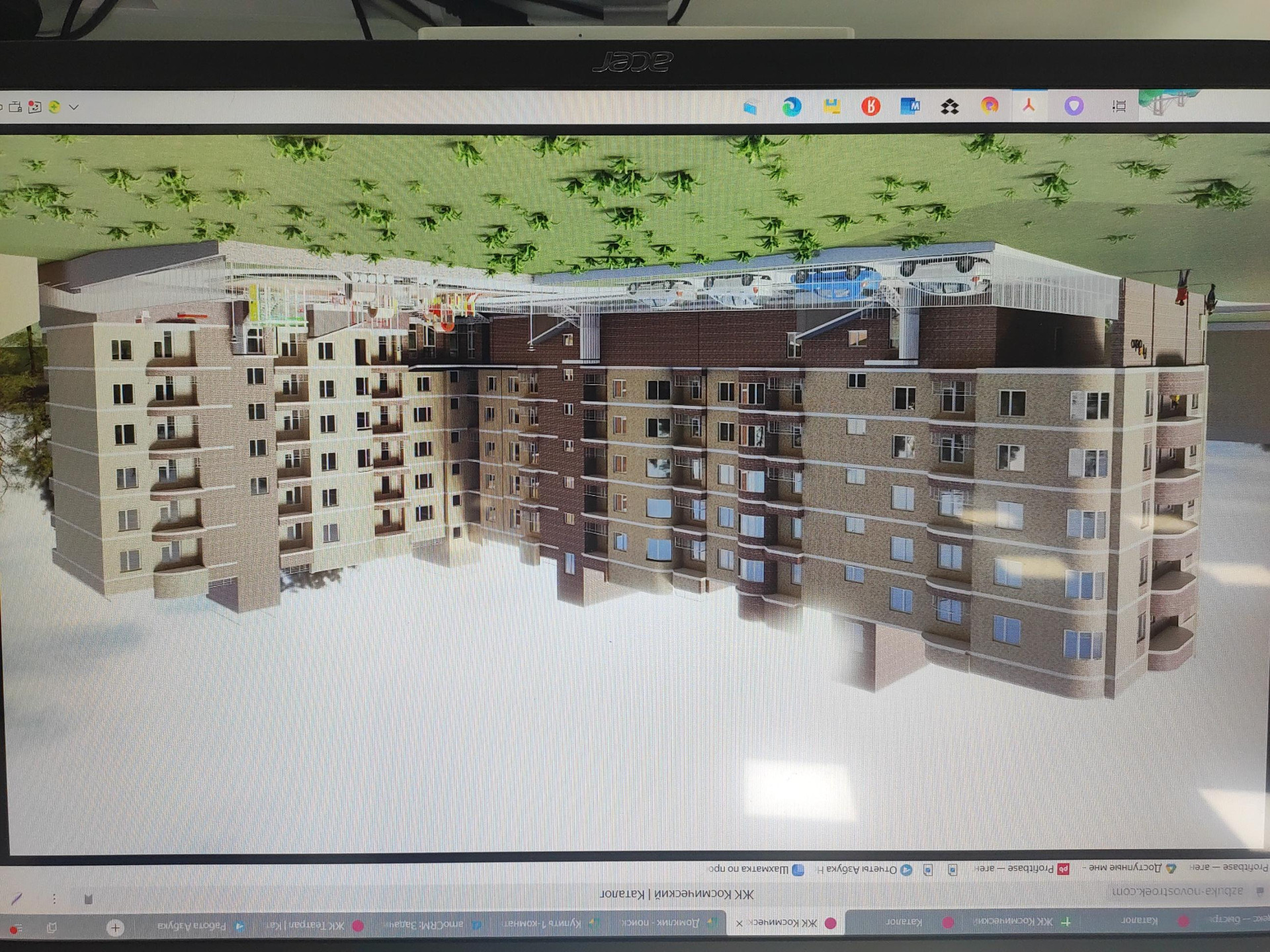Switch to the amoCRM tab
This screenshot has width=1270, height=952.
[430, 925]
